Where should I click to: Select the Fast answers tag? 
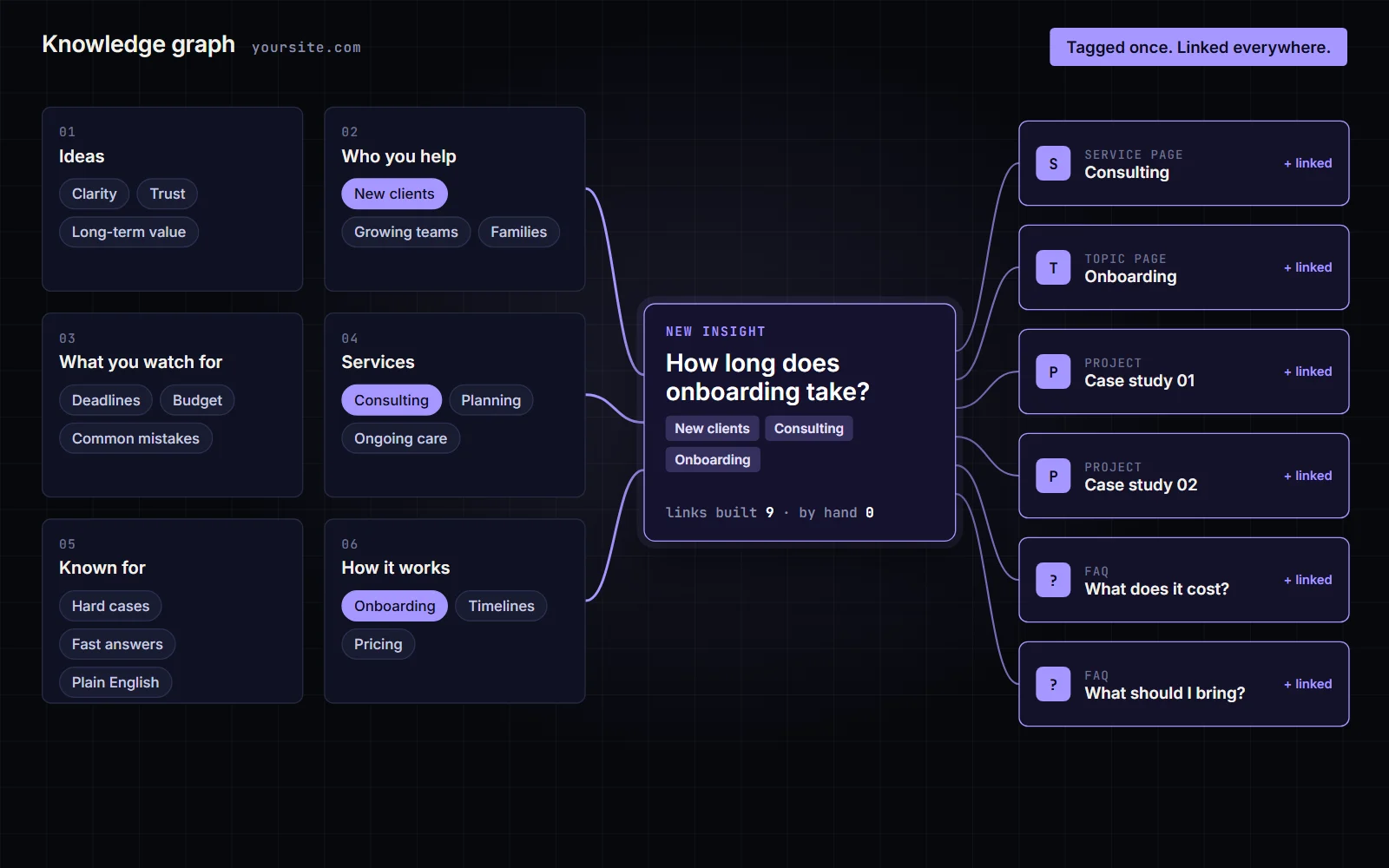(117, 644)
